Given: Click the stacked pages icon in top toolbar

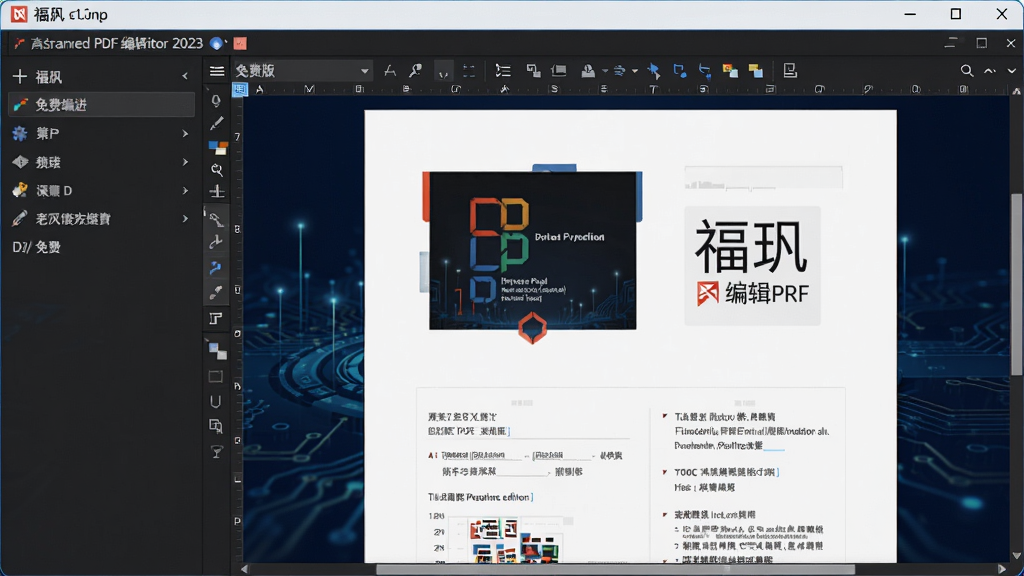Looking at the screenshot, I should point(559,71).
